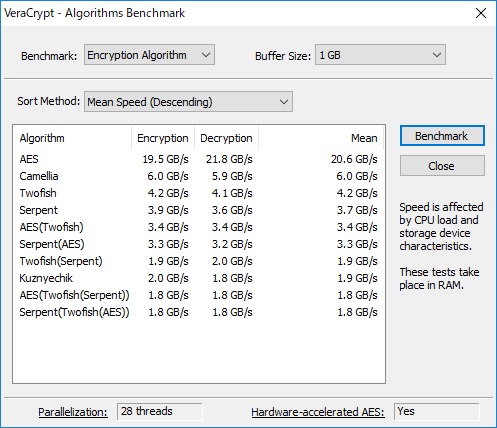Sort by the Algorithm column header
The image size is (497, 428).
[72, 138]
